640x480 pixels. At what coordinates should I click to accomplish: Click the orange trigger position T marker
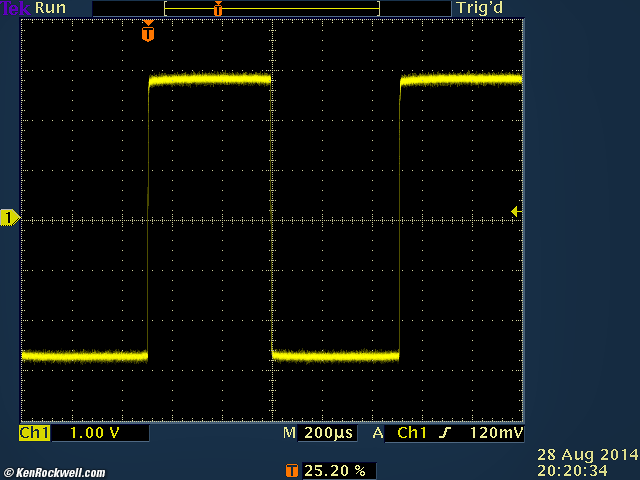[148, 33]
